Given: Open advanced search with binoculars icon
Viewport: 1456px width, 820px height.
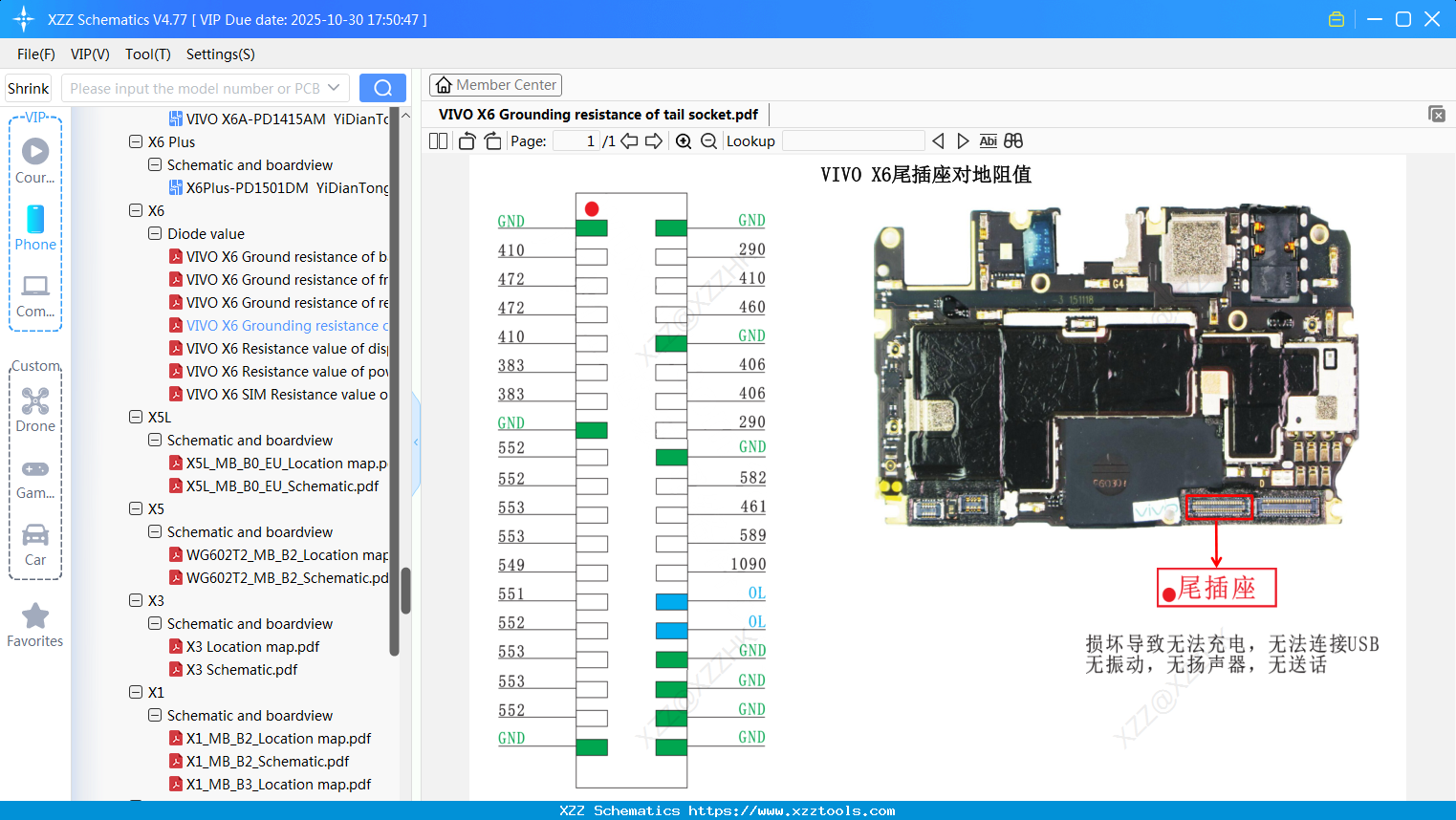Looking at the screenshot, I should [x=1013, y=140].
